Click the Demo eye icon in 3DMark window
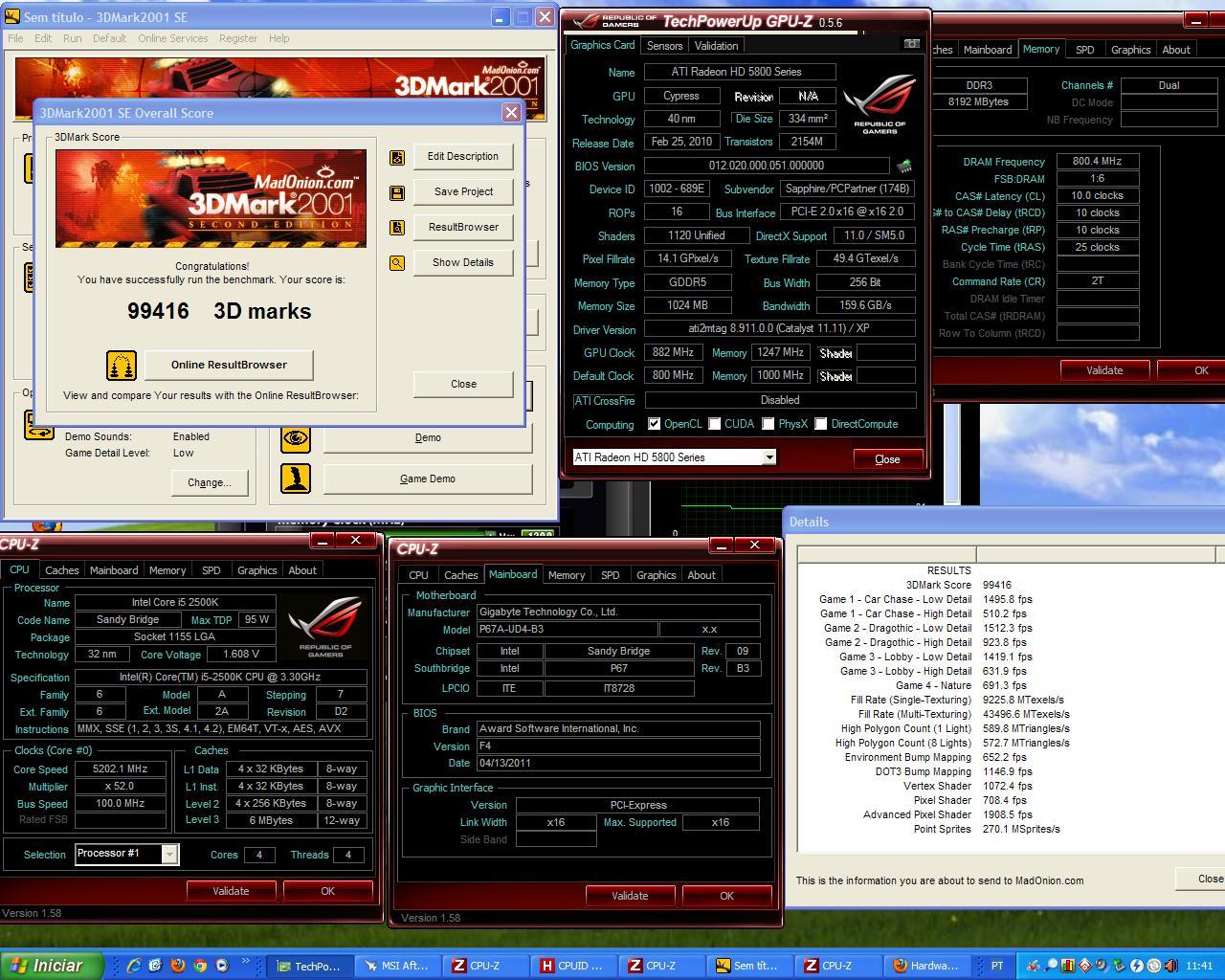Image resolution: width=1225 pixels, height=980 pixels. click(296, 438)
